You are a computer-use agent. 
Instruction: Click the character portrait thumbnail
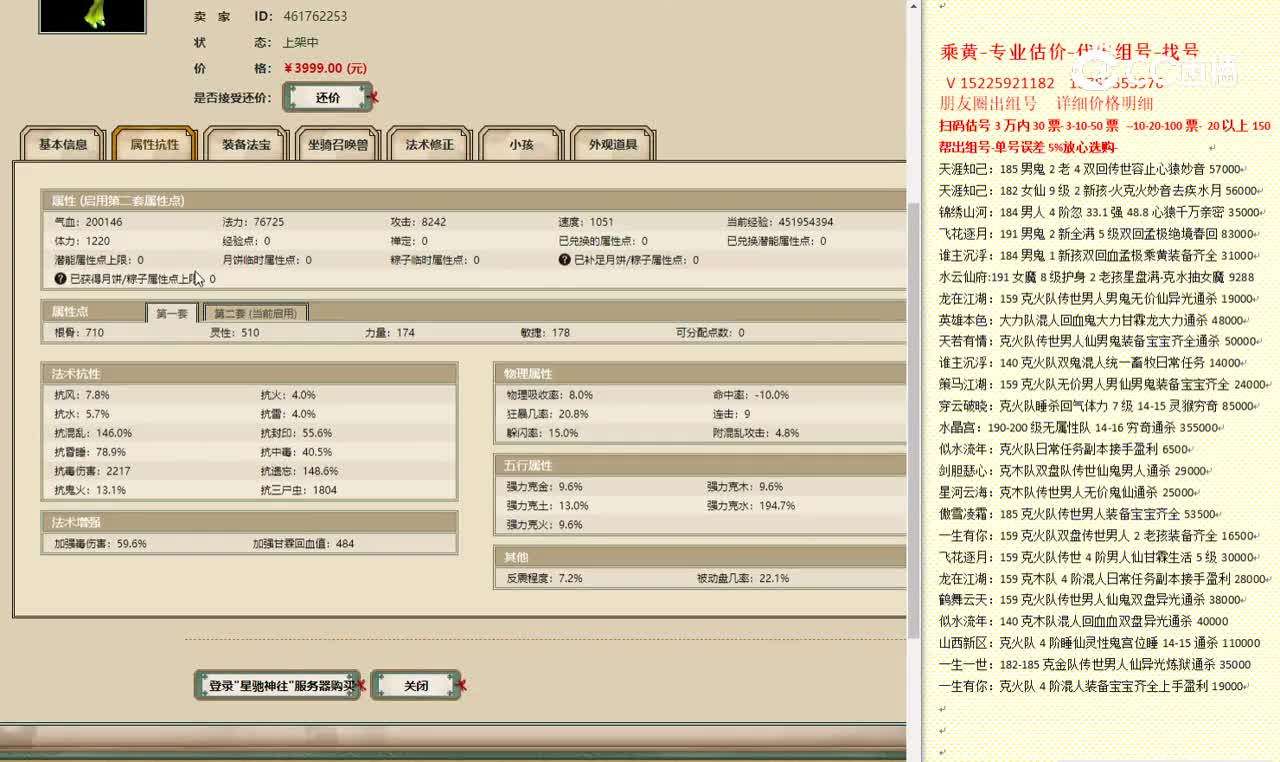92,15
